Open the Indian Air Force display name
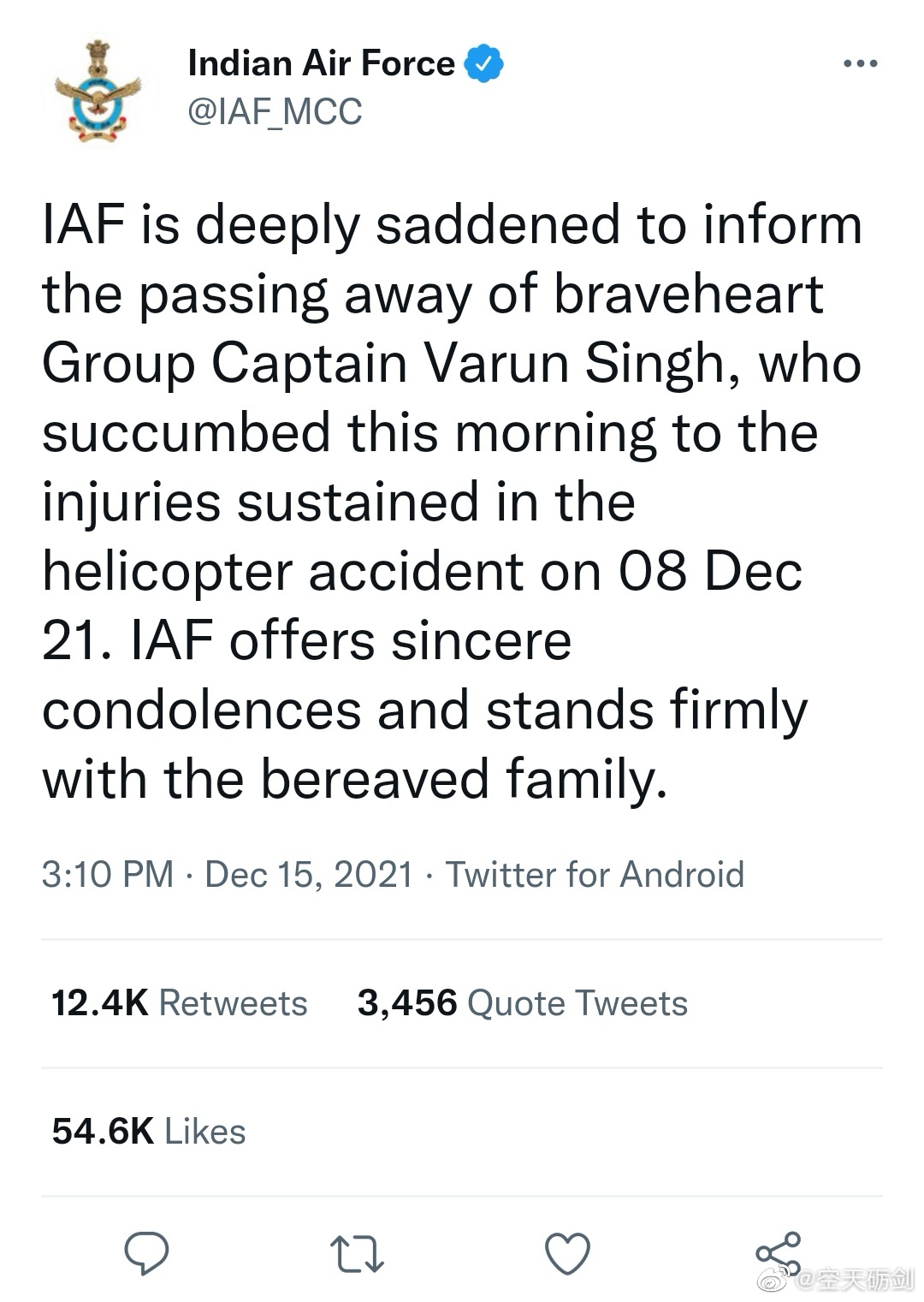Viewport: 924px width, 1302px height. pyautogui.click(x=321, y=63)
